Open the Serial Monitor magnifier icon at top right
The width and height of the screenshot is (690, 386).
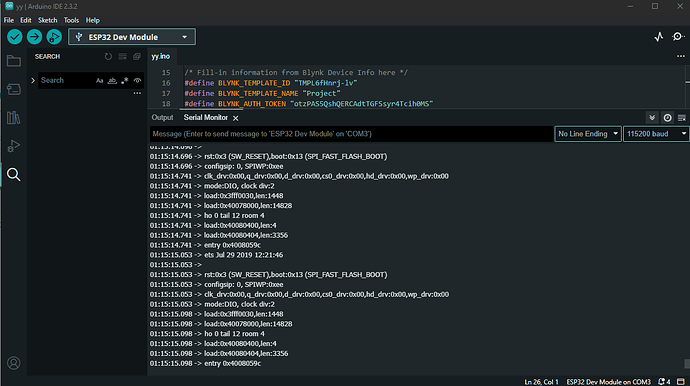click(x=678, y=37)
